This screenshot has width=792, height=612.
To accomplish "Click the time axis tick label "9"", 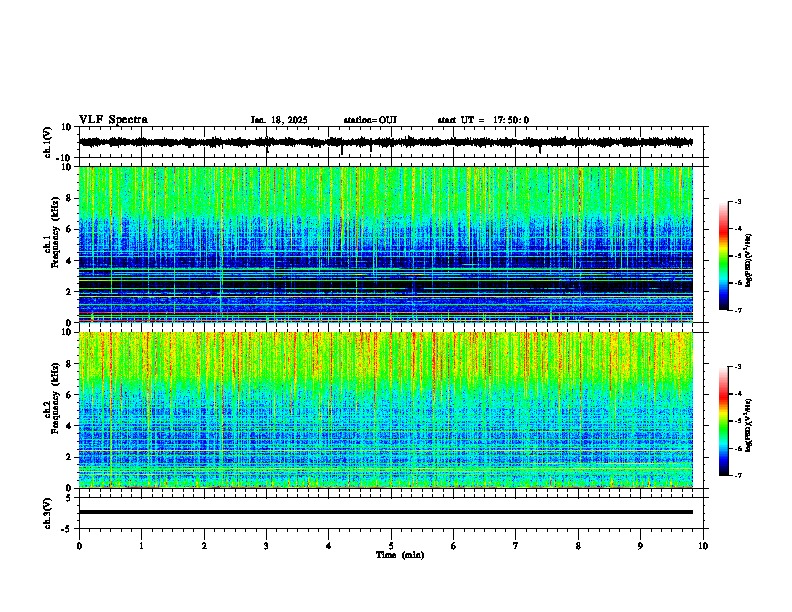I will pos(640,546).
